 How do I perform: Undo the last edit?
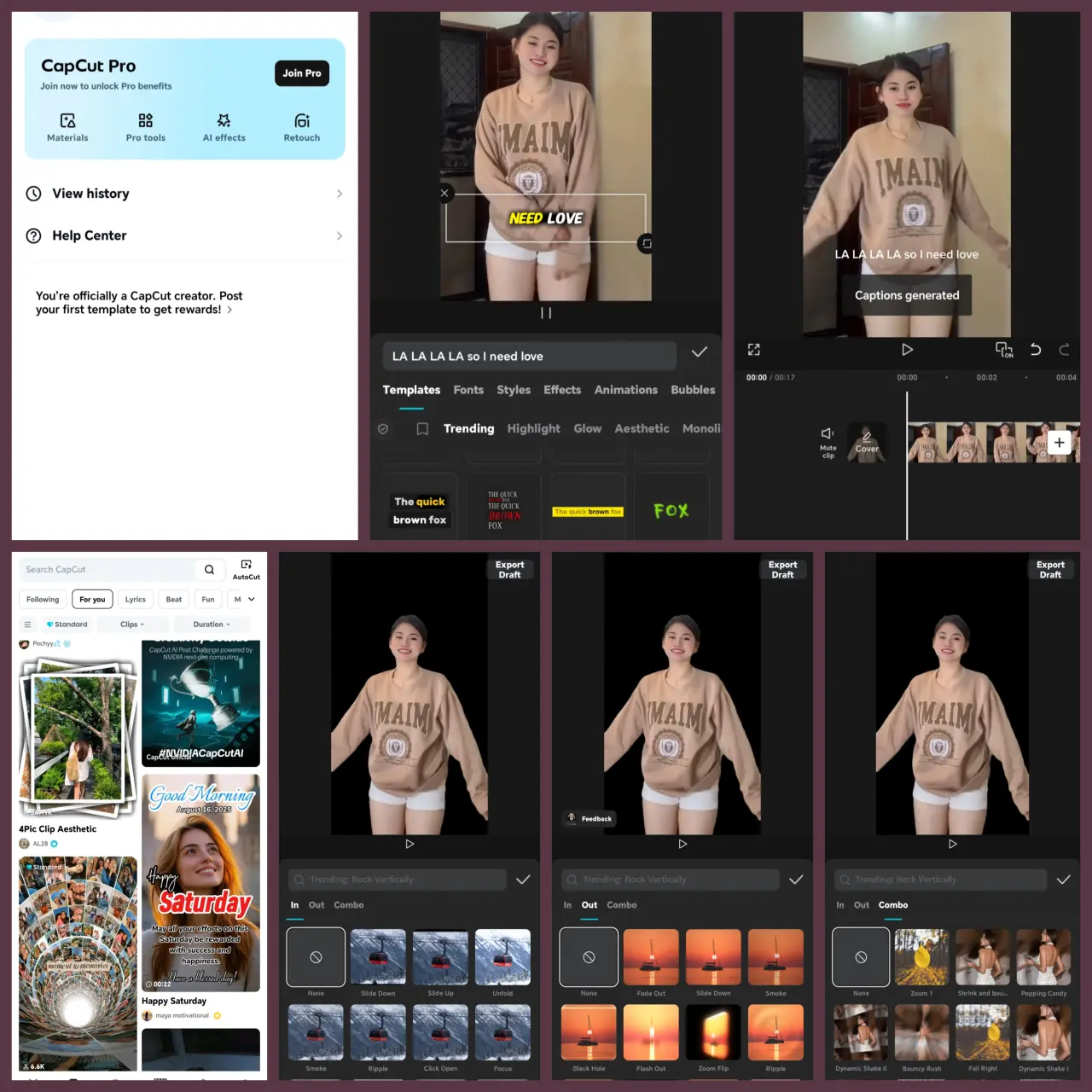tap(1036, 349)
